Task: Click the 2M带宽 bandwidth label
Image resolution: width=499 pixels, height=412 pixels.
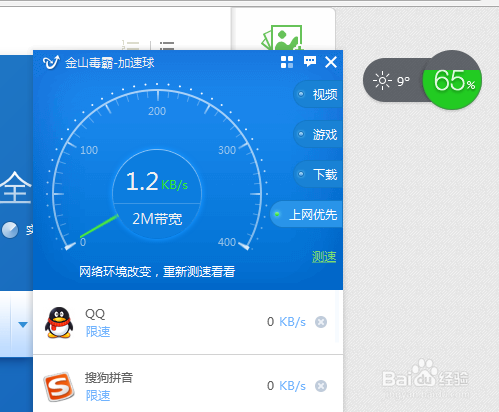Action: 157,219
